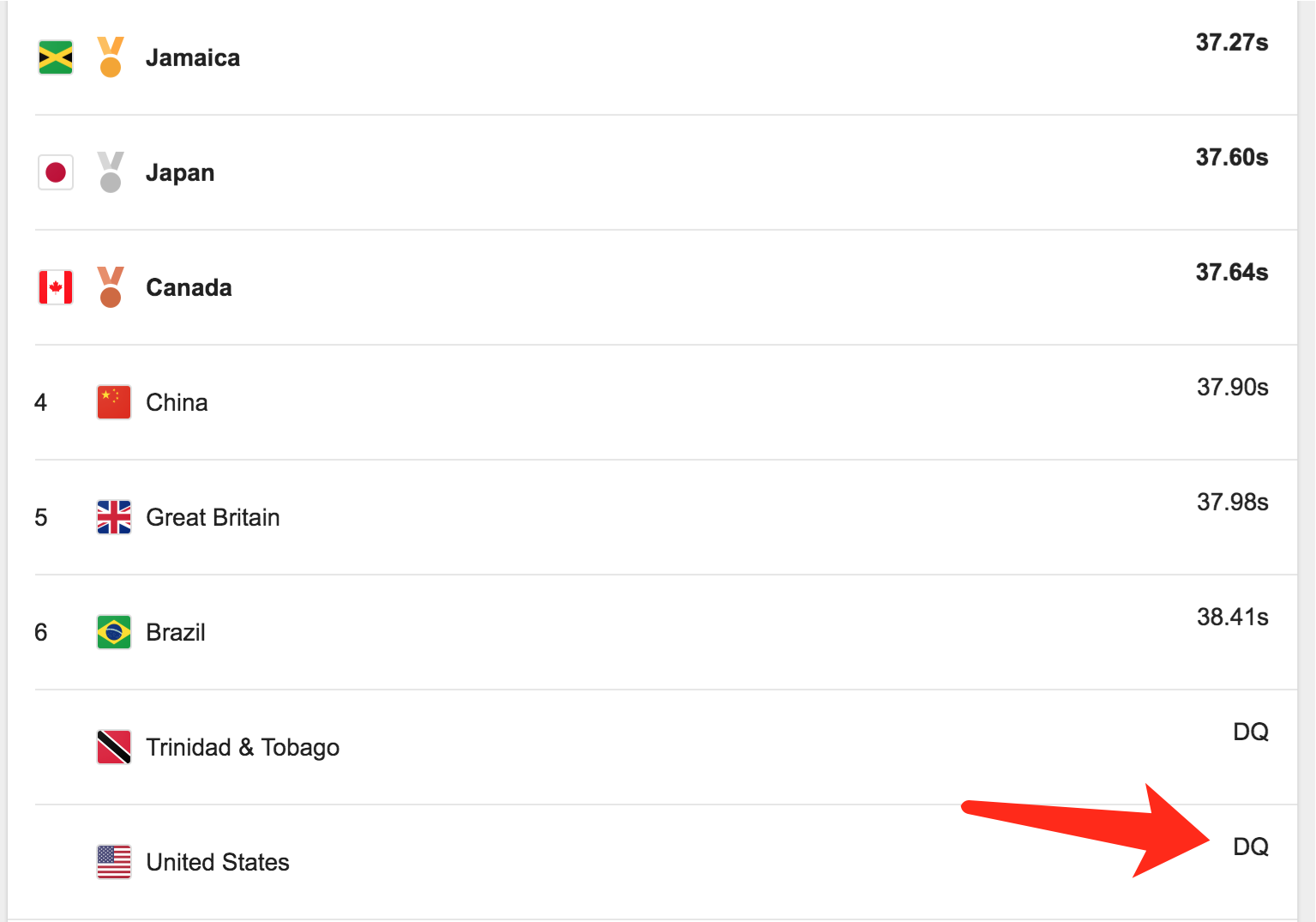Click the Brazil flag icon

tap(114, 632)
